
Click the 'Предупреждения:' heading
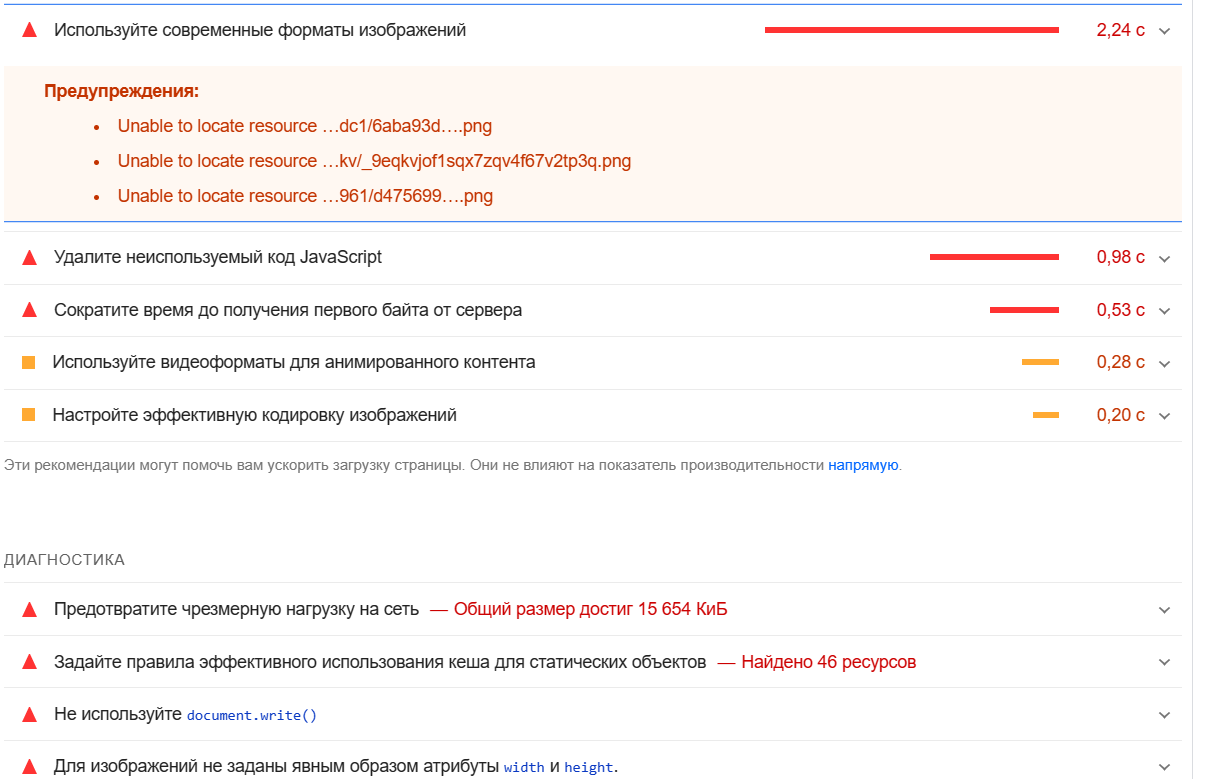pos(122,91)
